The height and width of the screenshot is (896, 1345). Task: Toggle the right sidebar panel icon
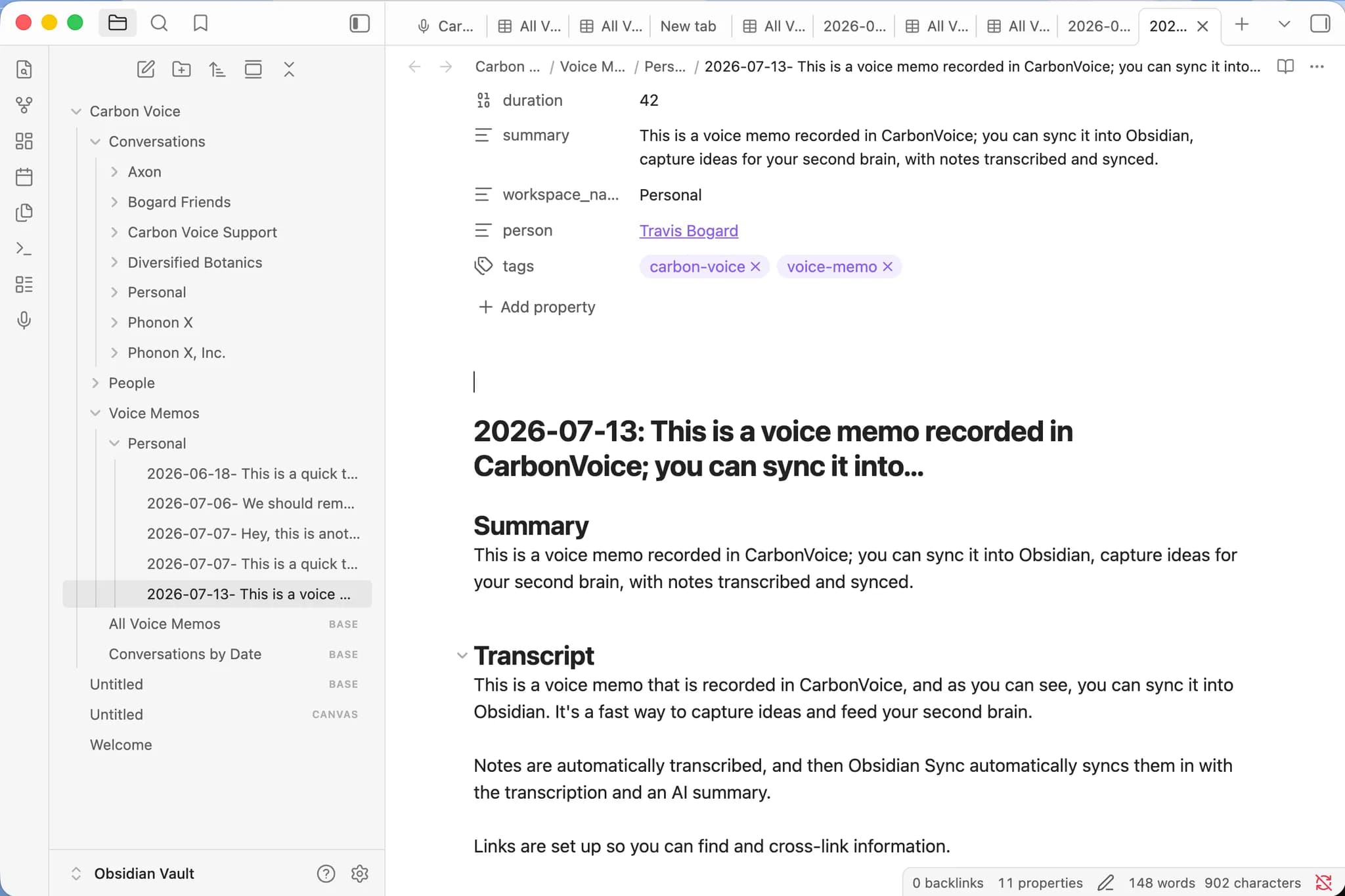(x=1319, y=24)
